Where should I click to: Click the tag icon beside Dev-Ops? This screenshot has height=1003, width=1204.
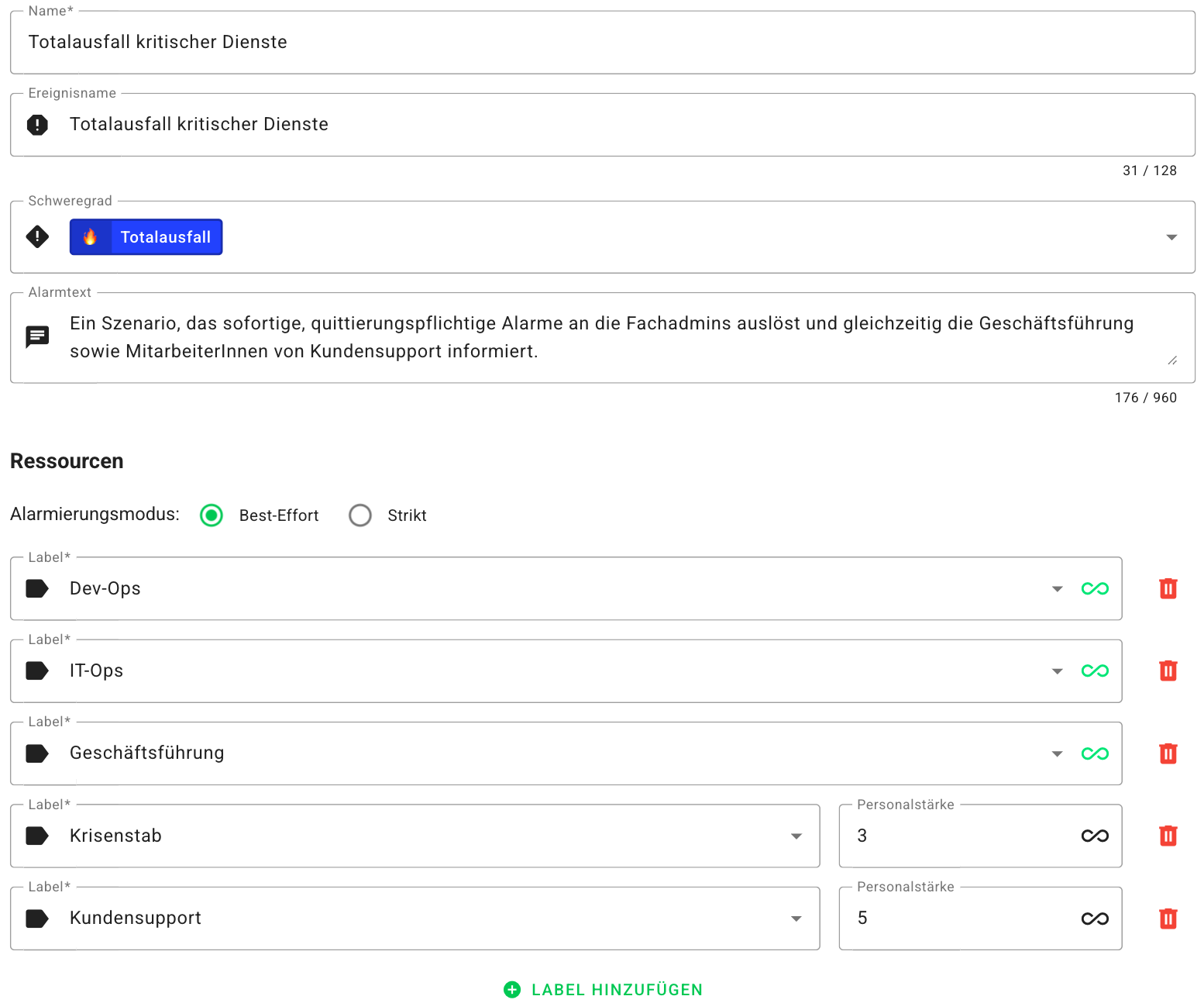pyautogui.click(x=37, y=589)
